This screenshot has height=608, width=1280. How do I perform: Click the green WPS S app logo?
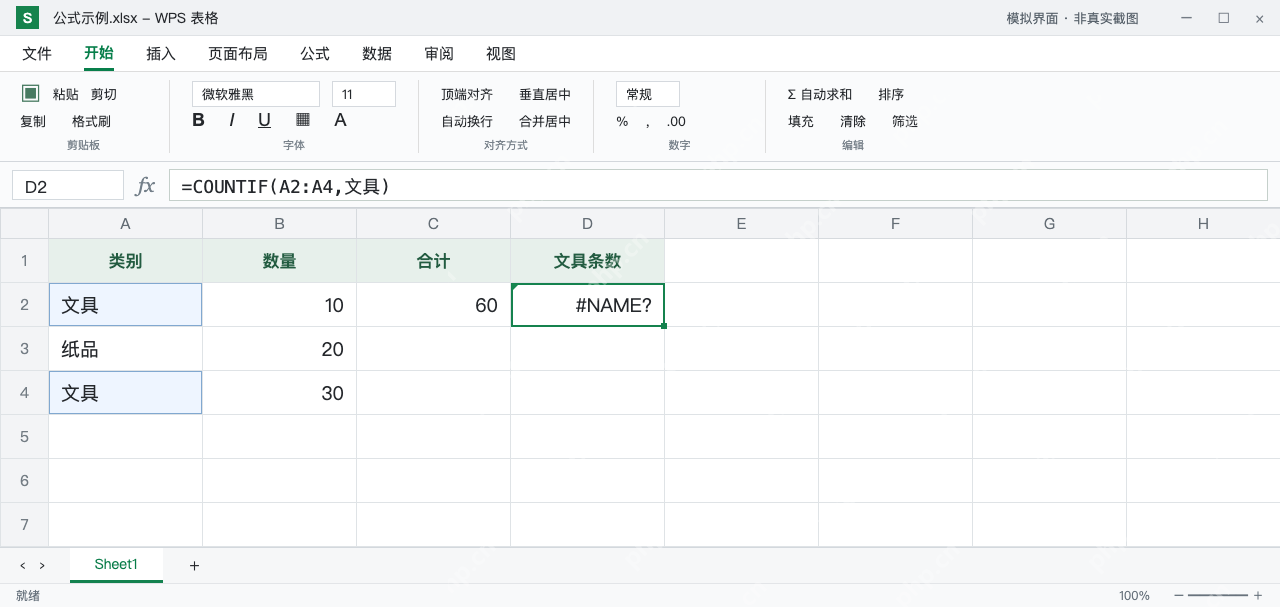coord(27,18)
